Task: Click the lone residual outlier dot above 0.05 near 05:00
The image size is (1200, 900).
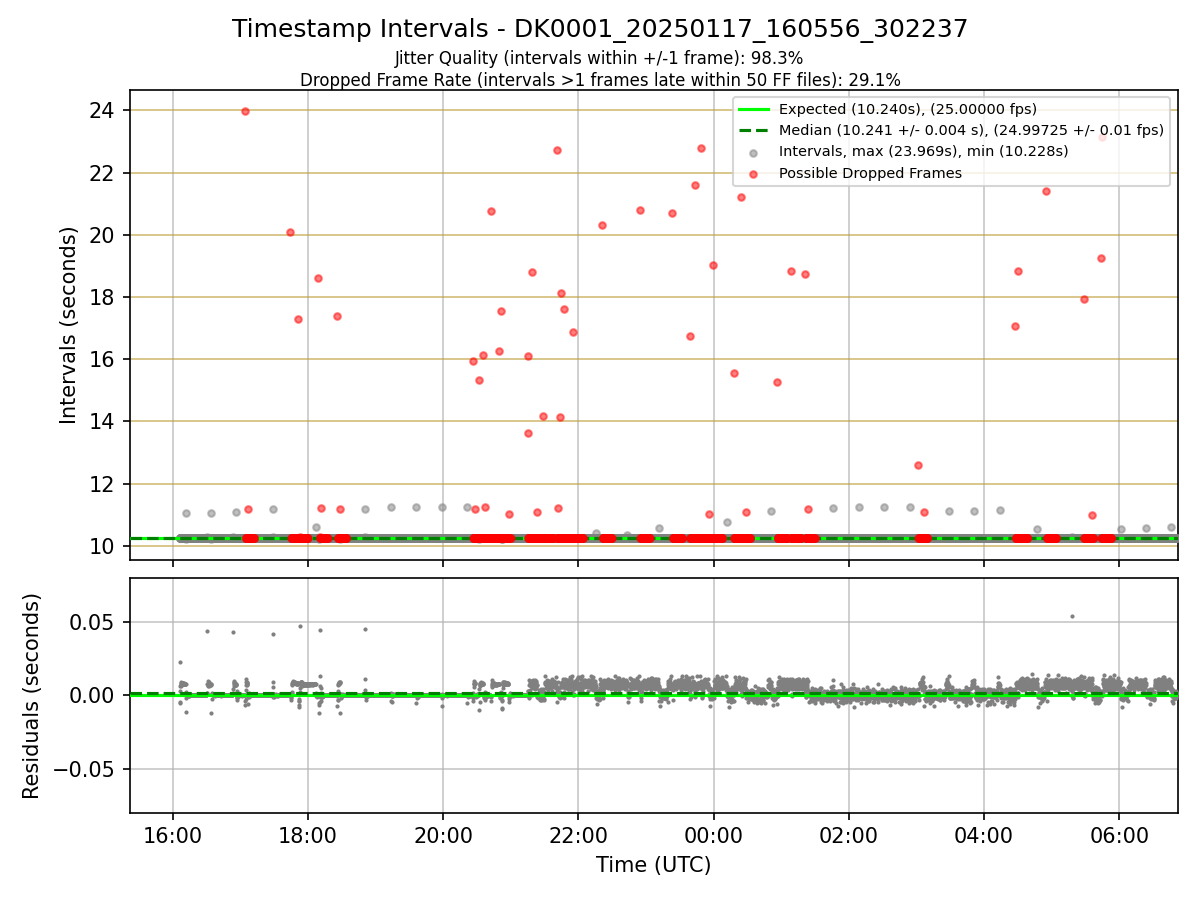Action: 1072,616
